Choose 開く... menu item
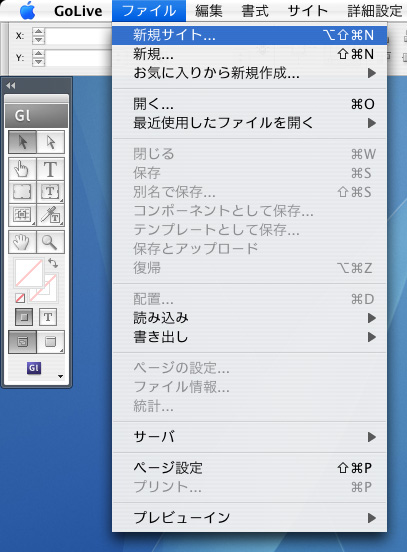The height and width of the screenshot is (552, 407). click(x=249, y=104)
